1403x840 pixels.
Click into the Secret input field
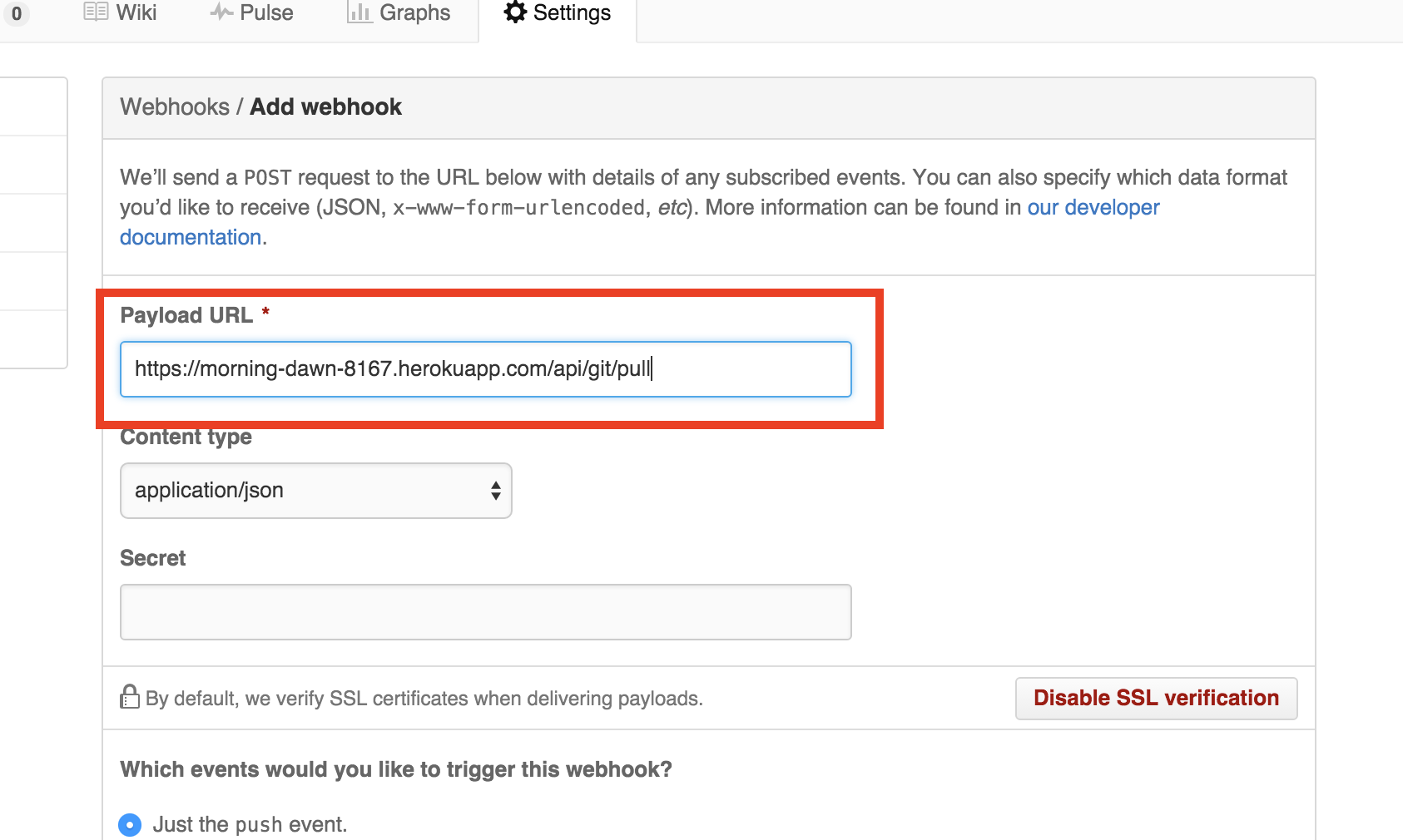485,612
